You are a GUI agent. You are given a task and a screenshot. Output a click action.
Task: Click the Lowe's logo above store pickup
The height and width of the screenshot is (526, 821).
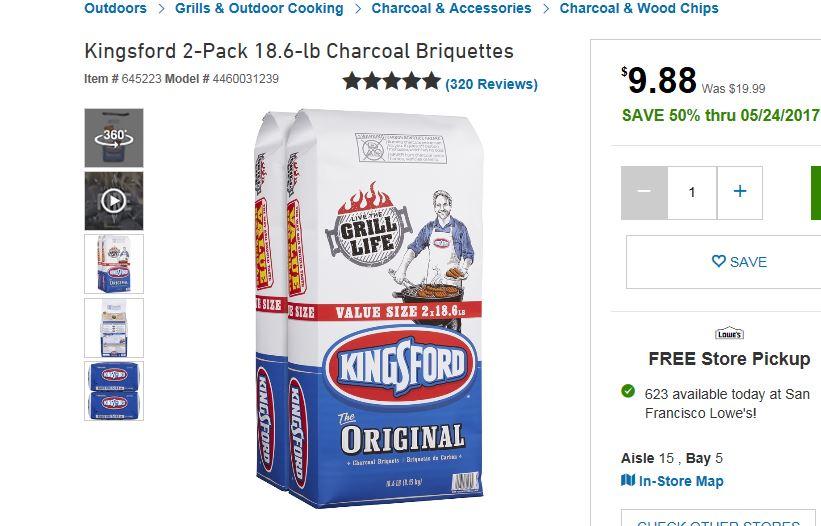(x=729, y=333)
